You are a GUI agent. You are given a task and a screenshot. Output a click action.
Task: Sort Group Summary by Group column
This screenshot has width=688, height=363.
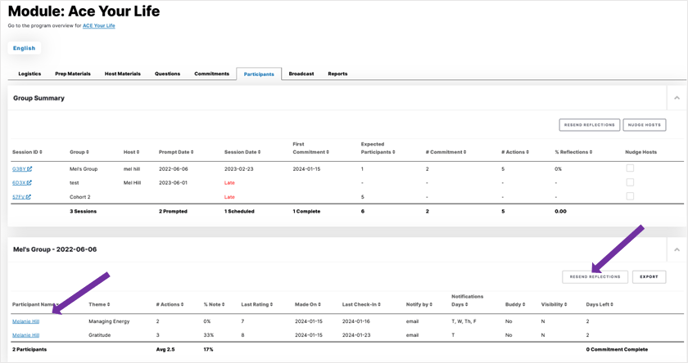87,152
